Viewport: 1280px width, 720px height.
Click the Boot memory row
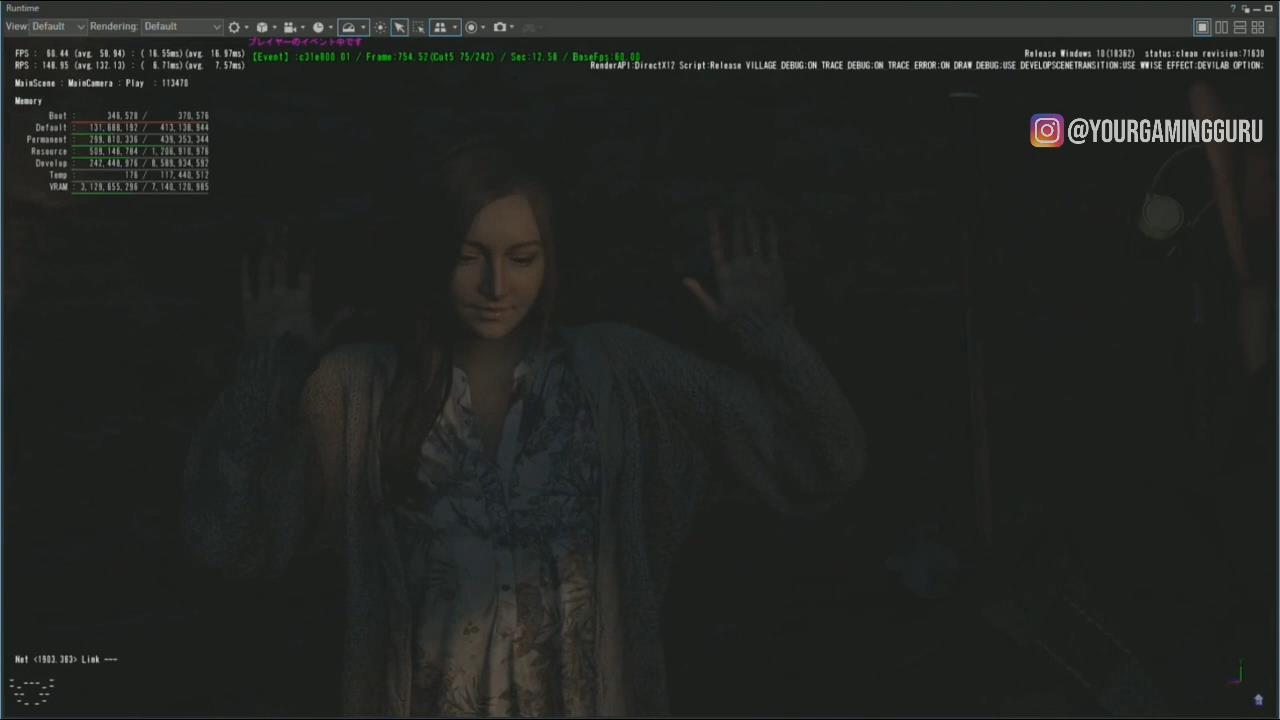[128, 116]
